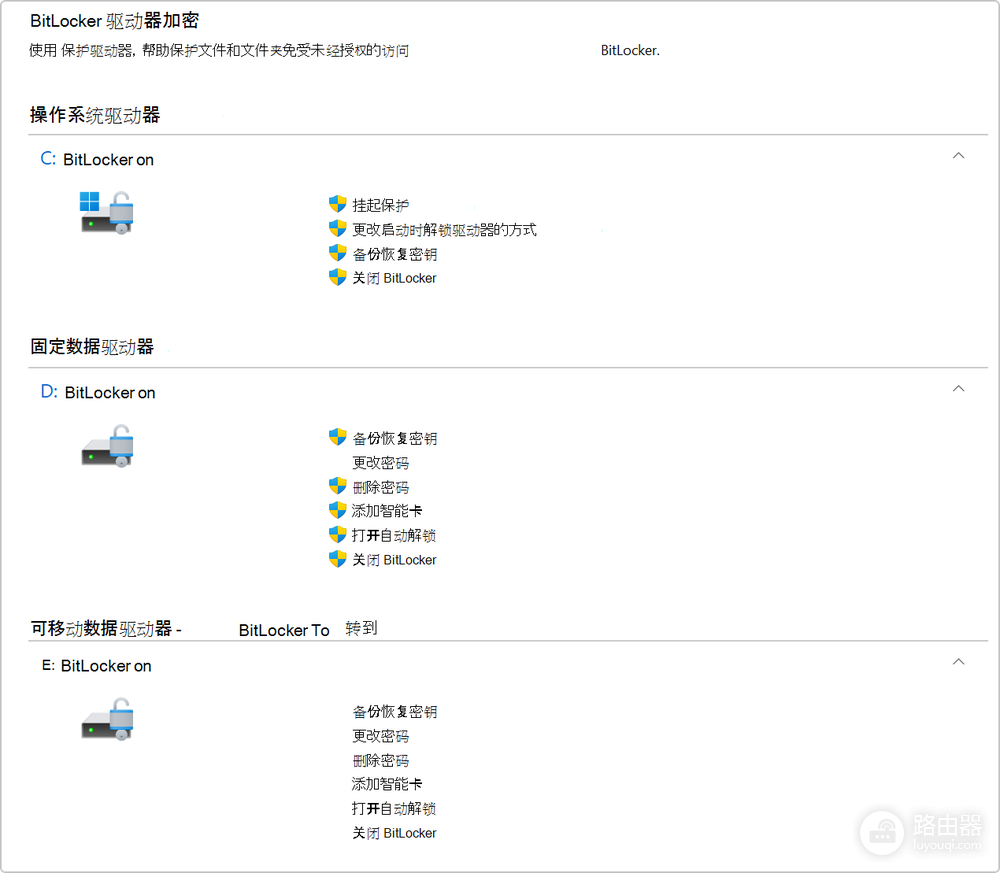
Task: Click shield icon beside C: 备份恢复密钥
Action: click(337, 253)
